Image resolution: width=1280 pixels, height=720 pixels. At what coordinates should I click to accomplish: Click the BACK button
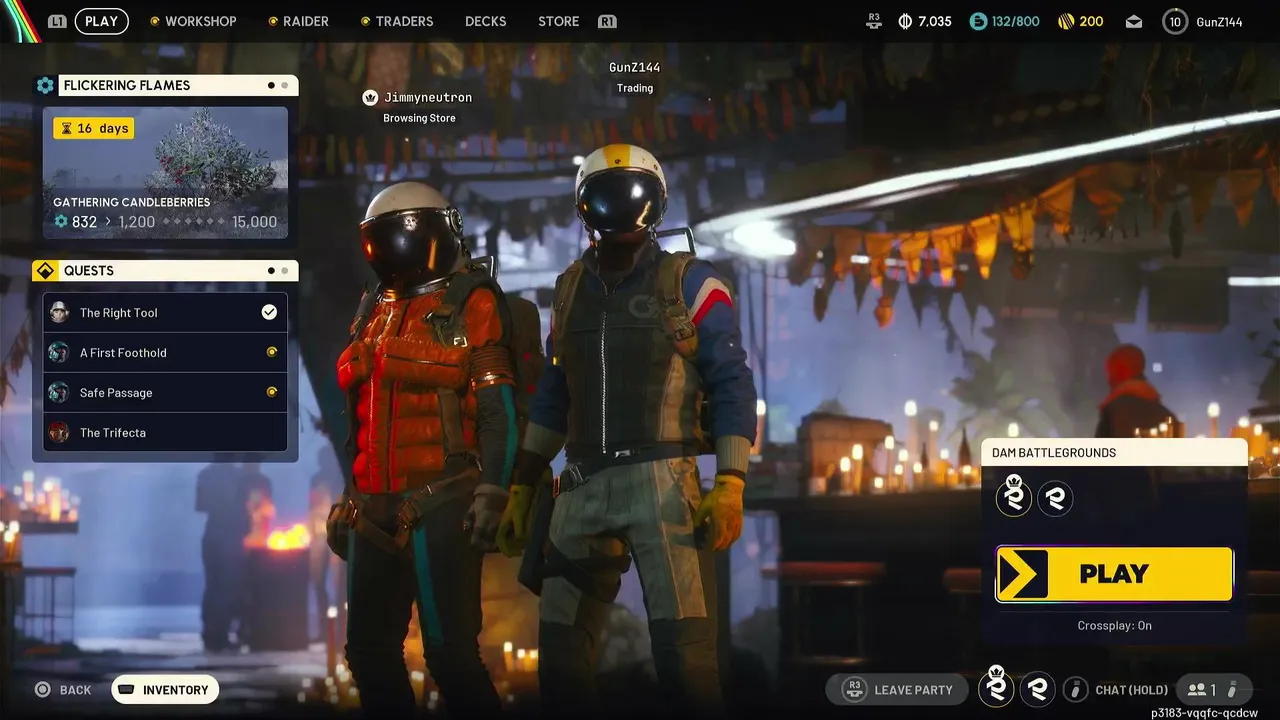coord(63,690)
